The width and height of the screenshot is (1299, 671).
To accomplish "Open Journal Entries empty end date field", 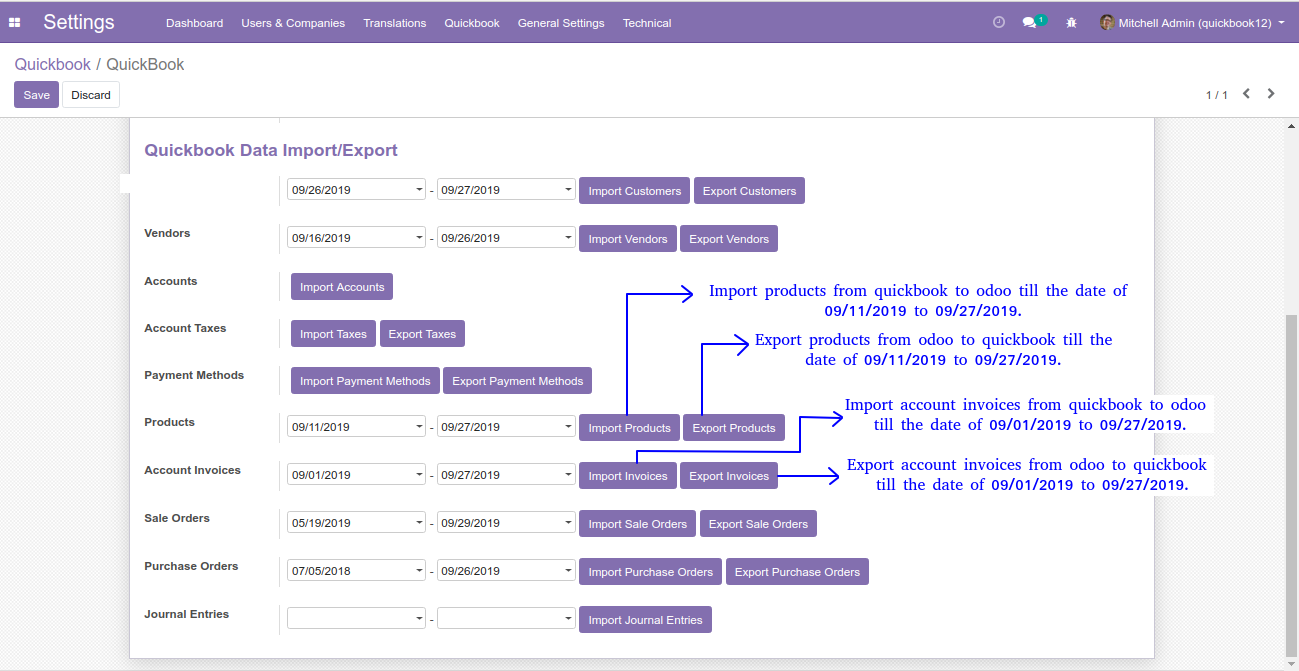I will pos(506,619).
